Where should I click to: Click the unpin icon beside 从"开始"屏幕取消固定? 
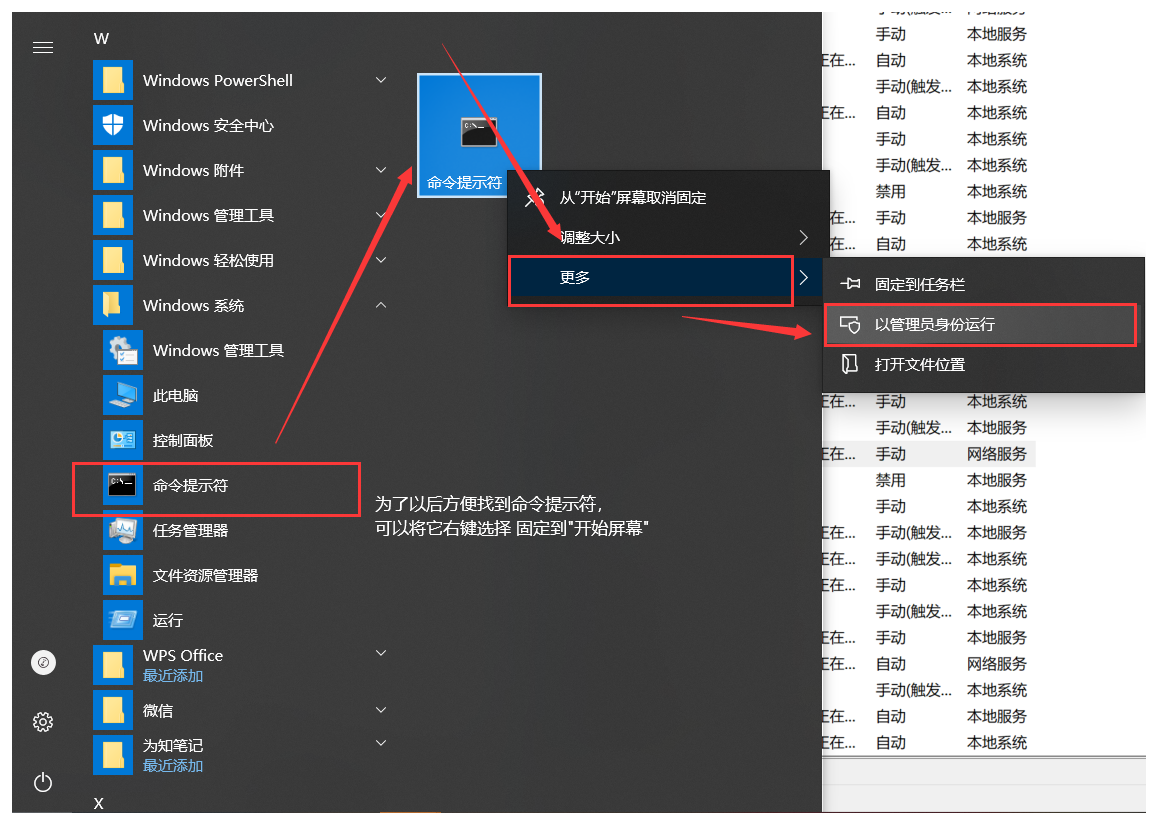point(535,197)
